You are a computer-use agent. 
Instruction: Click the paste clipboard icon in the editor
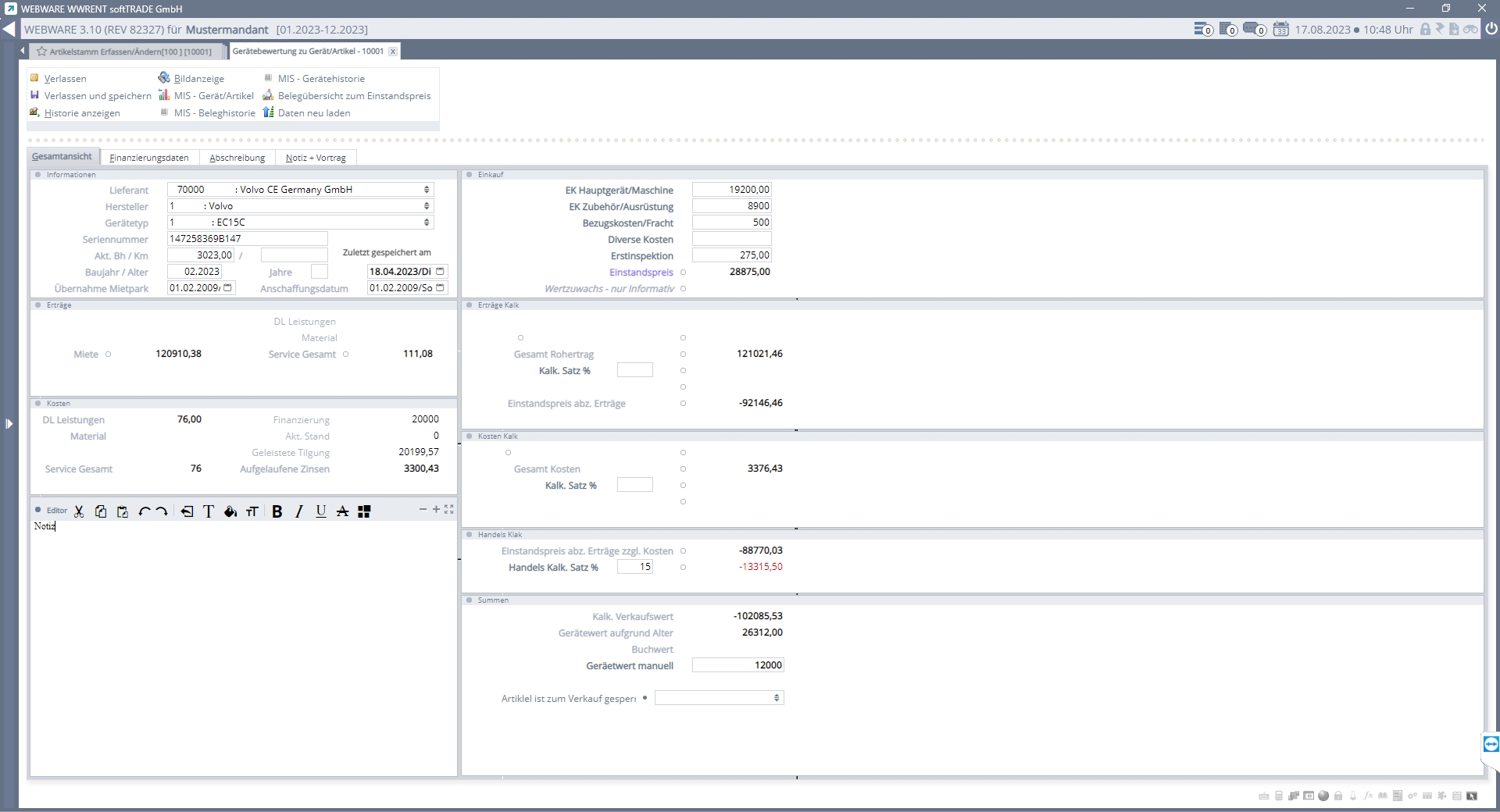point(123,511)
